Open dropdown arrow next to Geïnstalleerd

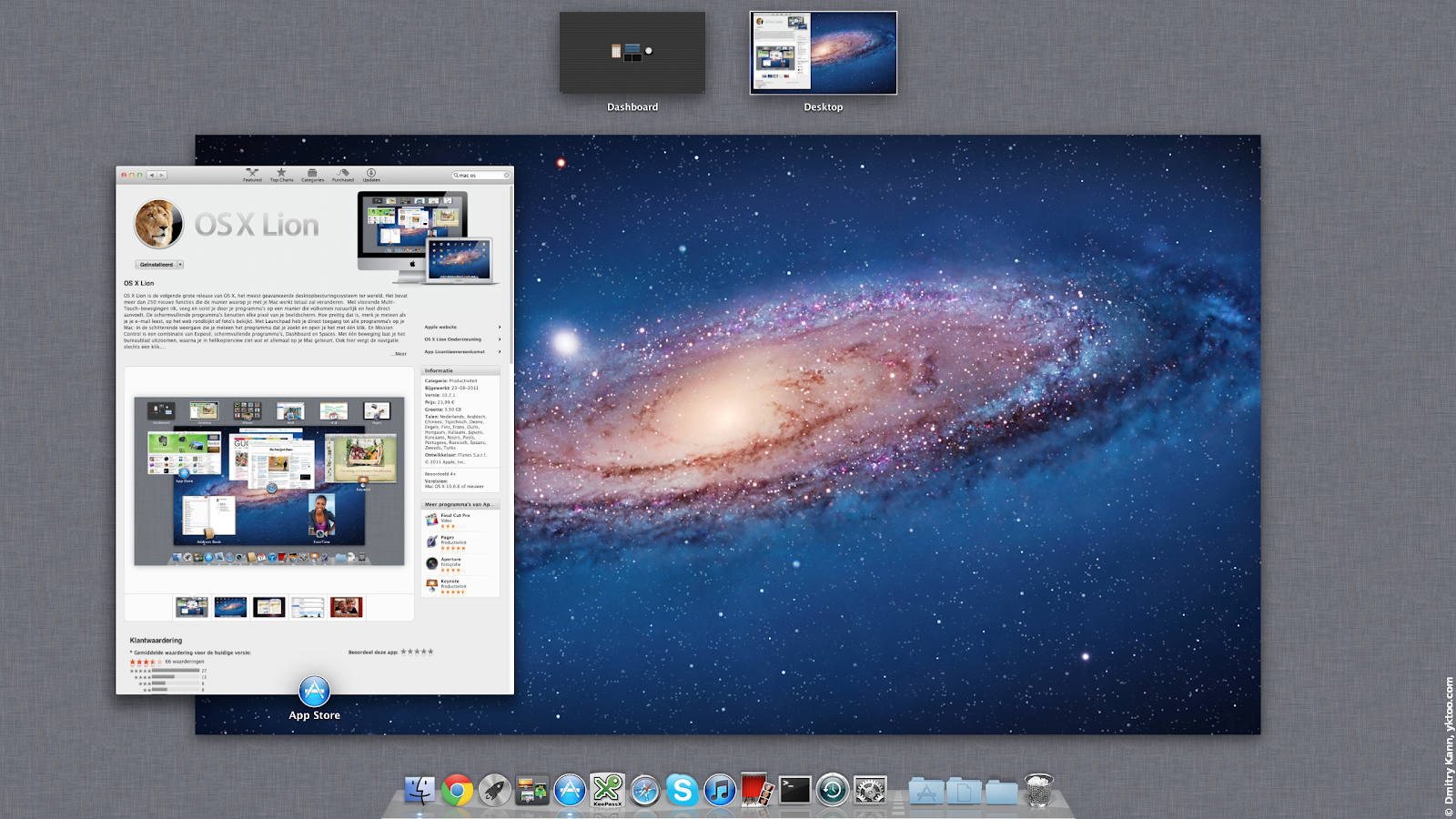click(180, 265)
